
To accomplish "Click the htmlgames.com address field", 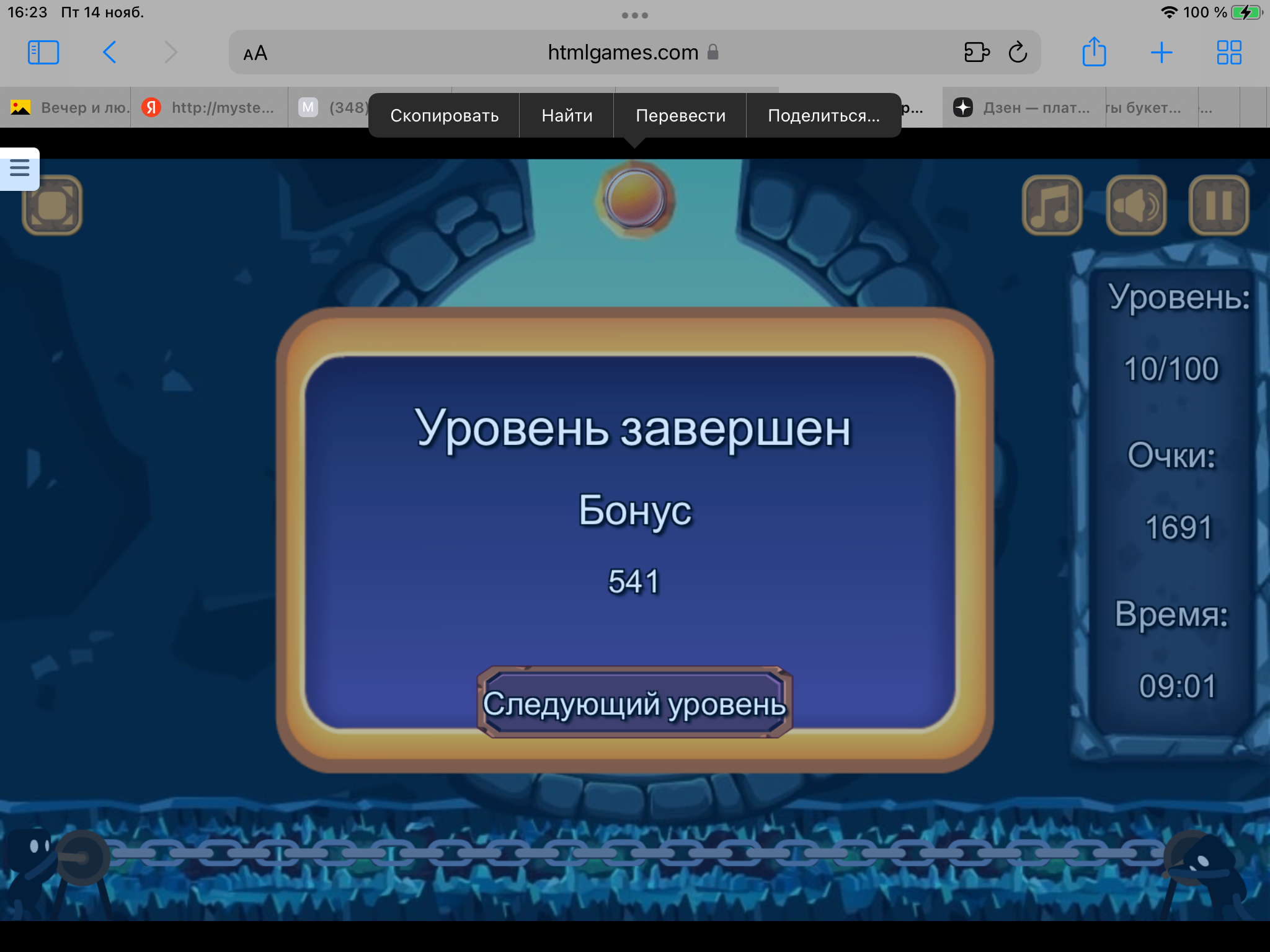I will click(623, 53).
